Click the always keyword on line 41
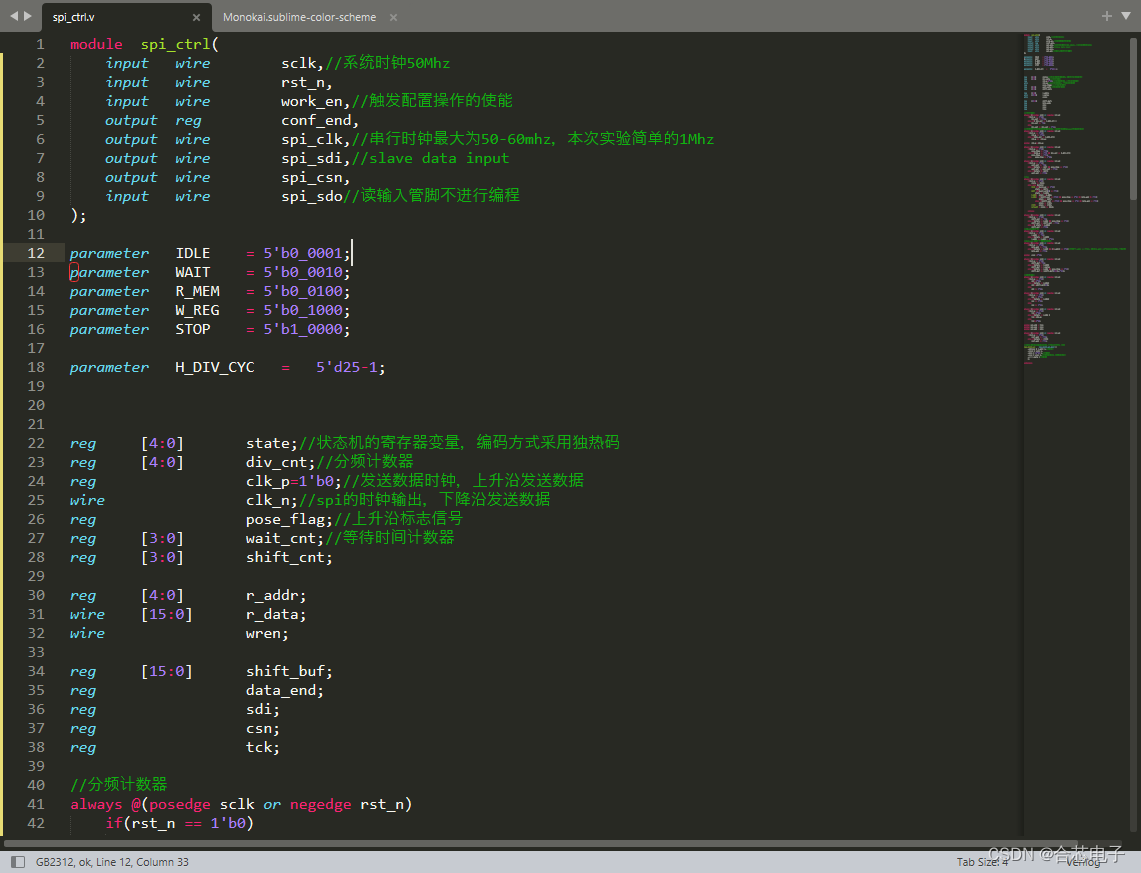1141x873 pixels. [x=96, y=804]
